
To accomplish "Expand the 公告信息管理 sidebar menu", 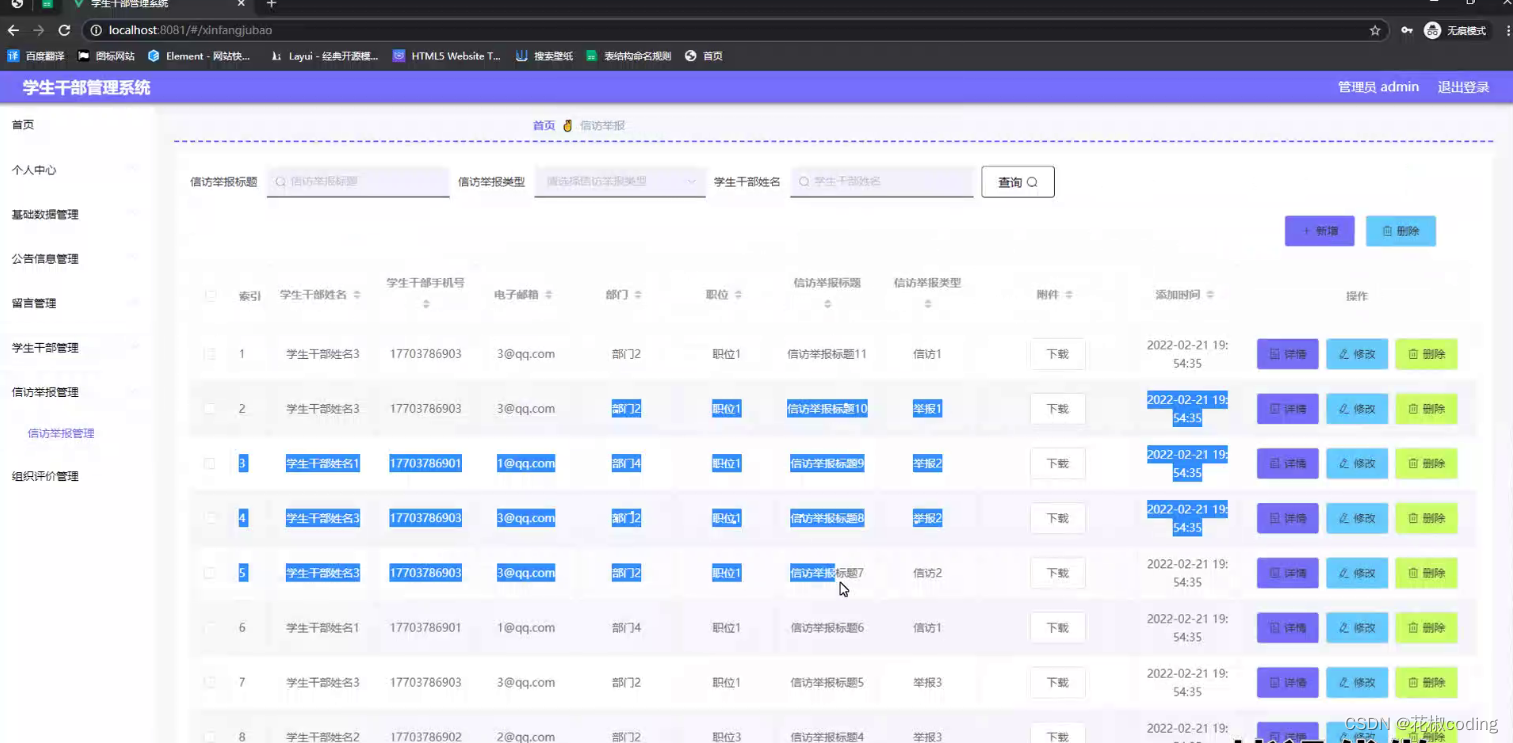I will pos(75,259).
